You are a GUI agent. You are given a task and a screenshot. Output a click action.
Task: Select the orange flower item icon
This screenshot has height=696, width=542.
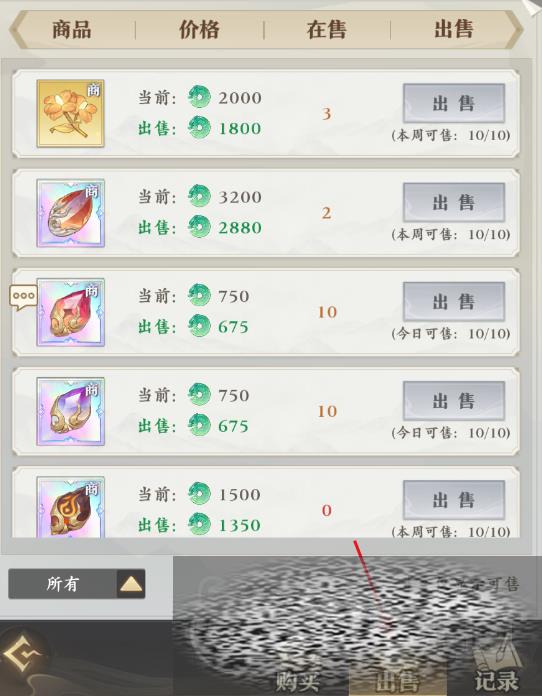70,114
